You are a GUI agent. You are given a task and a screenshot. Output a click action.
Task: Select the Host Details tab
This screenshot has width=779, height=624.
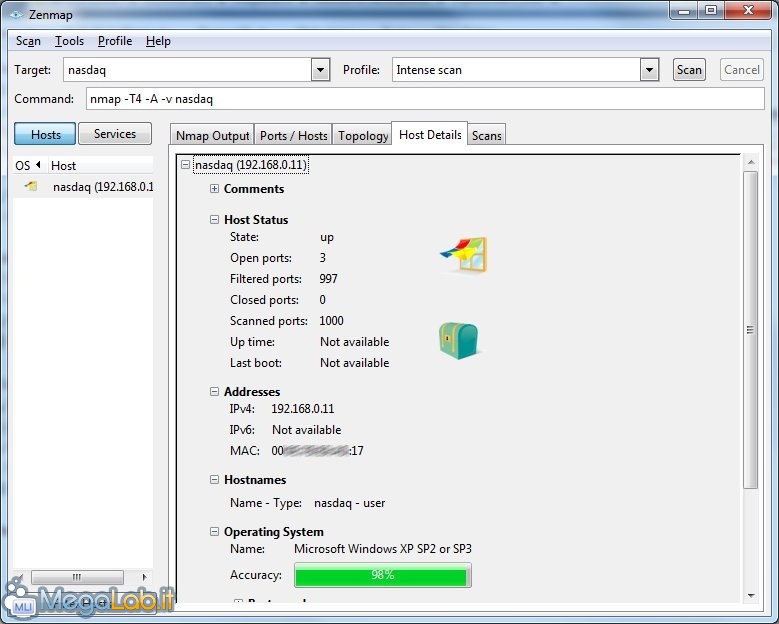pos(430,134)
